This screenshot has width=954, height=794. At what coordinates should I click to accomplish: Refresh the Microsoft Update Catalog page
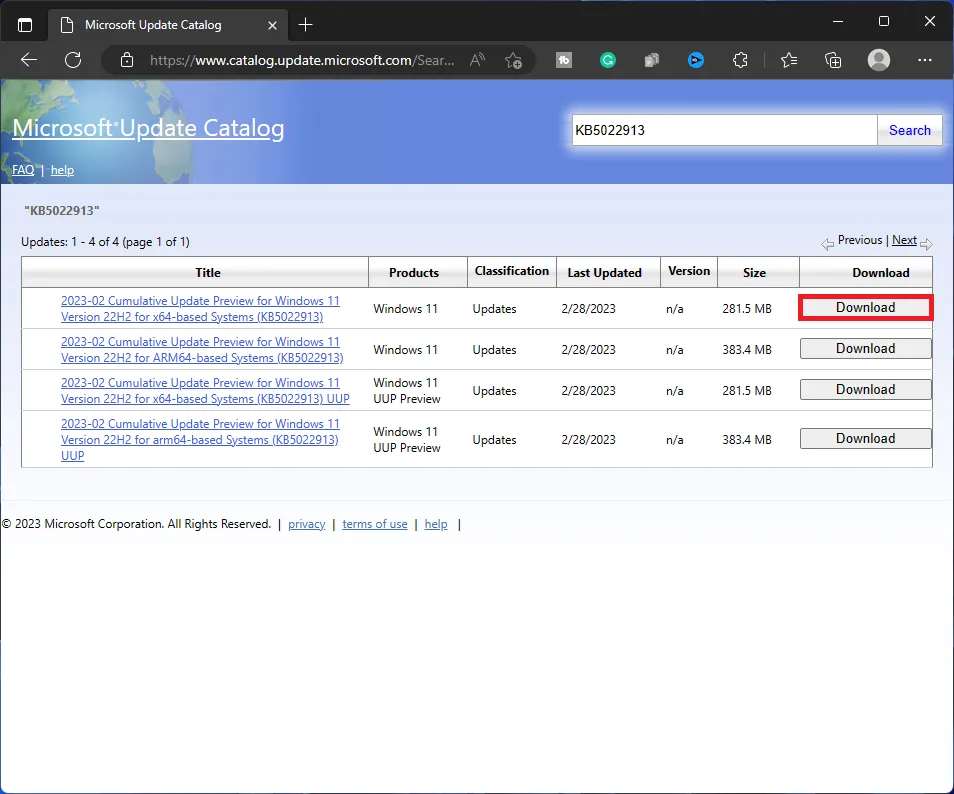[73, 60]
